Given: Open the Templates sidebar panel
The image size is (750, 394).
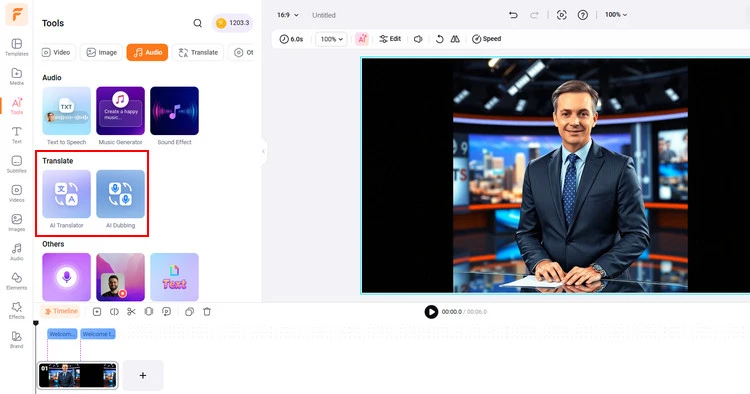Looking at the screenshot, I should pyautogui.click(x=16, y=47).
